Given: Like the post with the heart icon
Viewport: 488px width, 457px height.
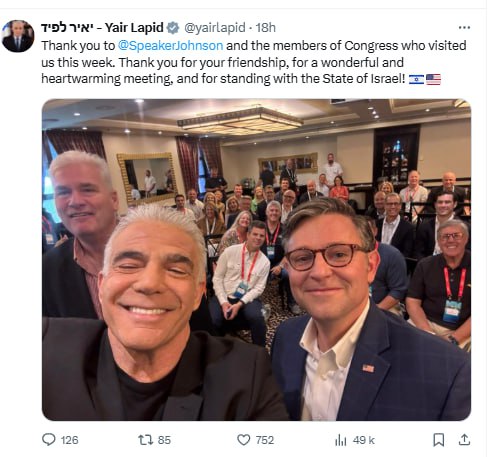Looking at the screenshot, I should click(x=243, y=440).
